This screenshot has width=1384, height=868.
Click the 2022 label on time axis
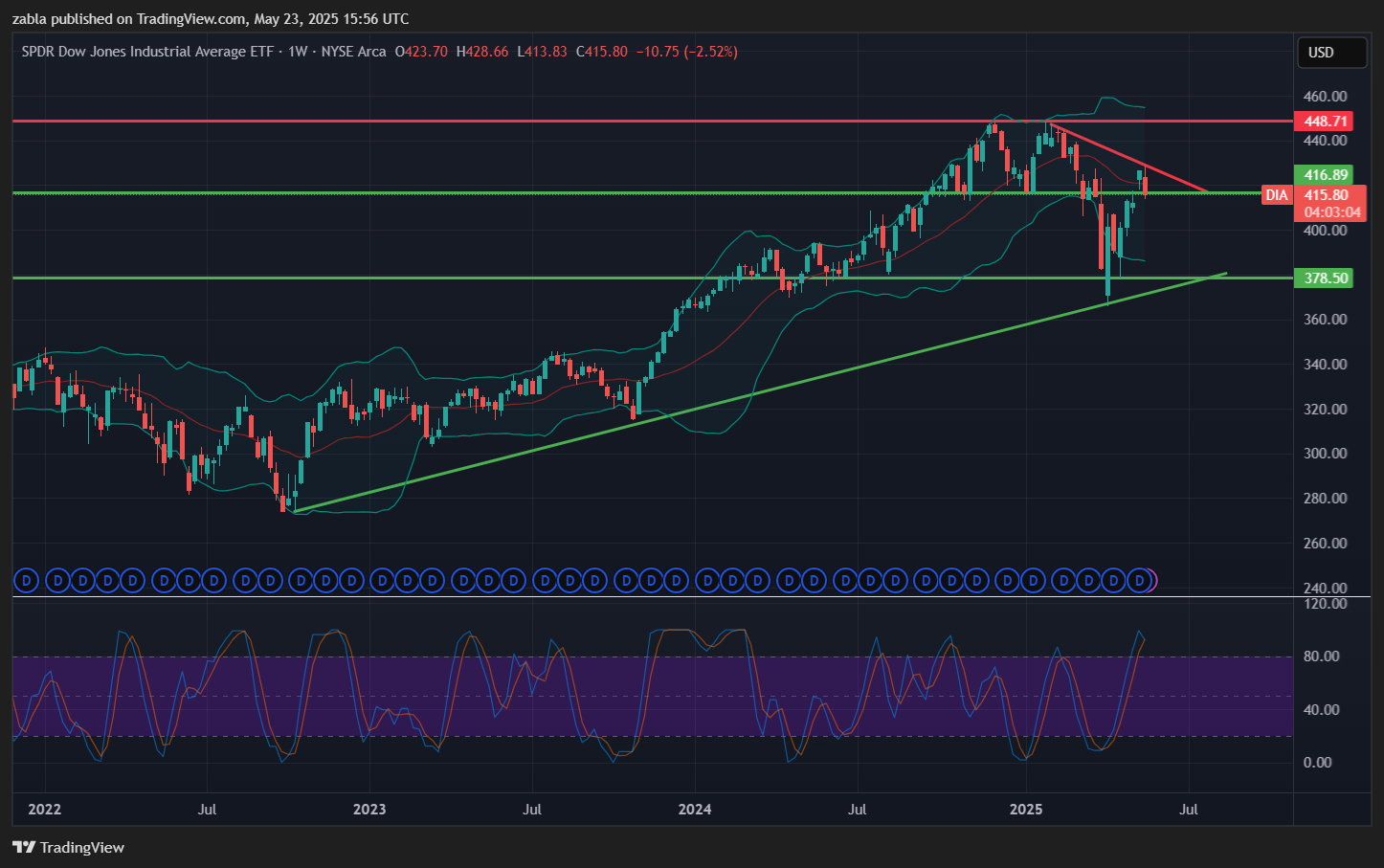click(x=45, y=810)
